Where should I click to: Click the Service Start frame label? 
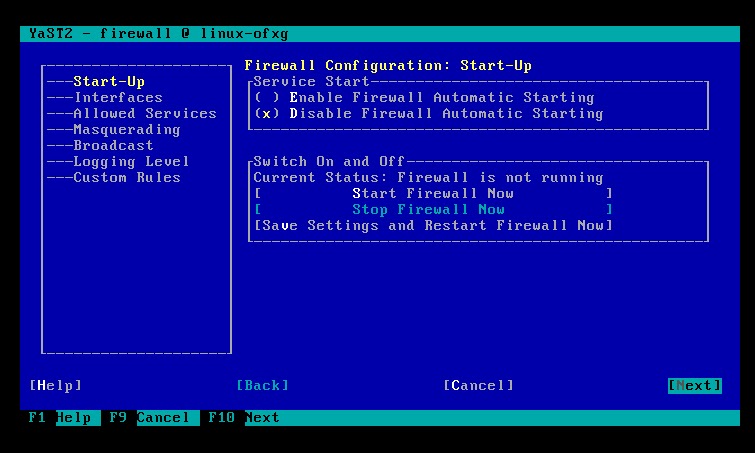[x=312, y=81]
